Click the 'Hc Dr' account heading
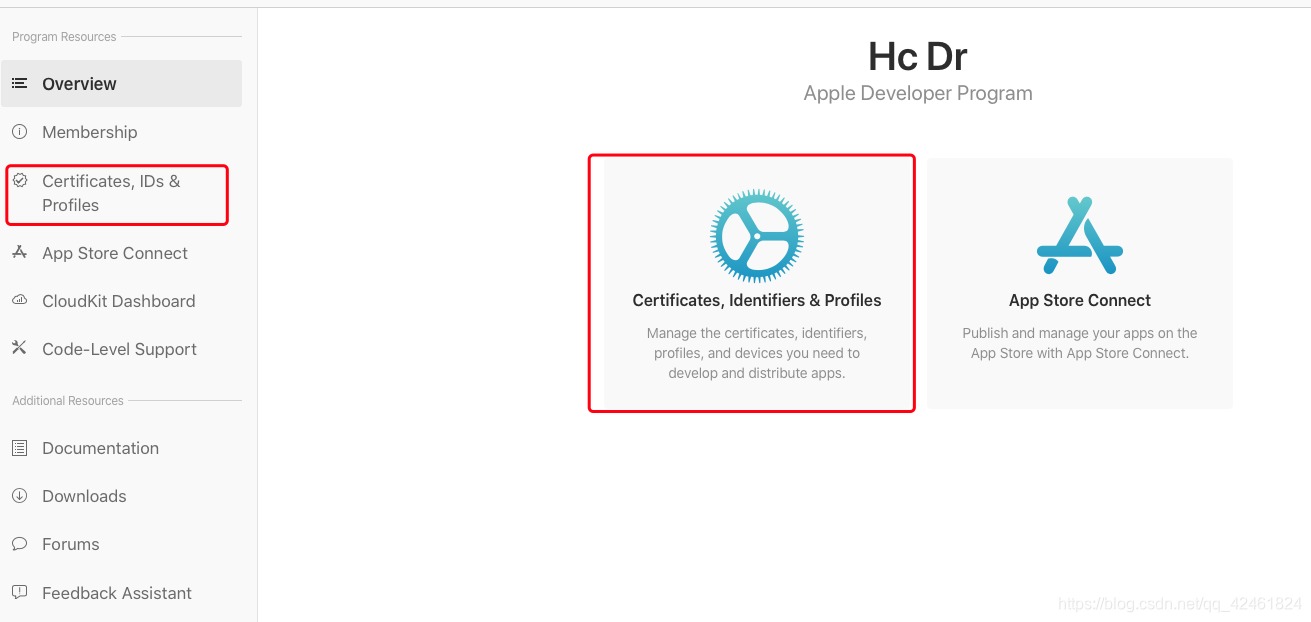Viewport: 1311px width, 622px height. coord(918,56)
